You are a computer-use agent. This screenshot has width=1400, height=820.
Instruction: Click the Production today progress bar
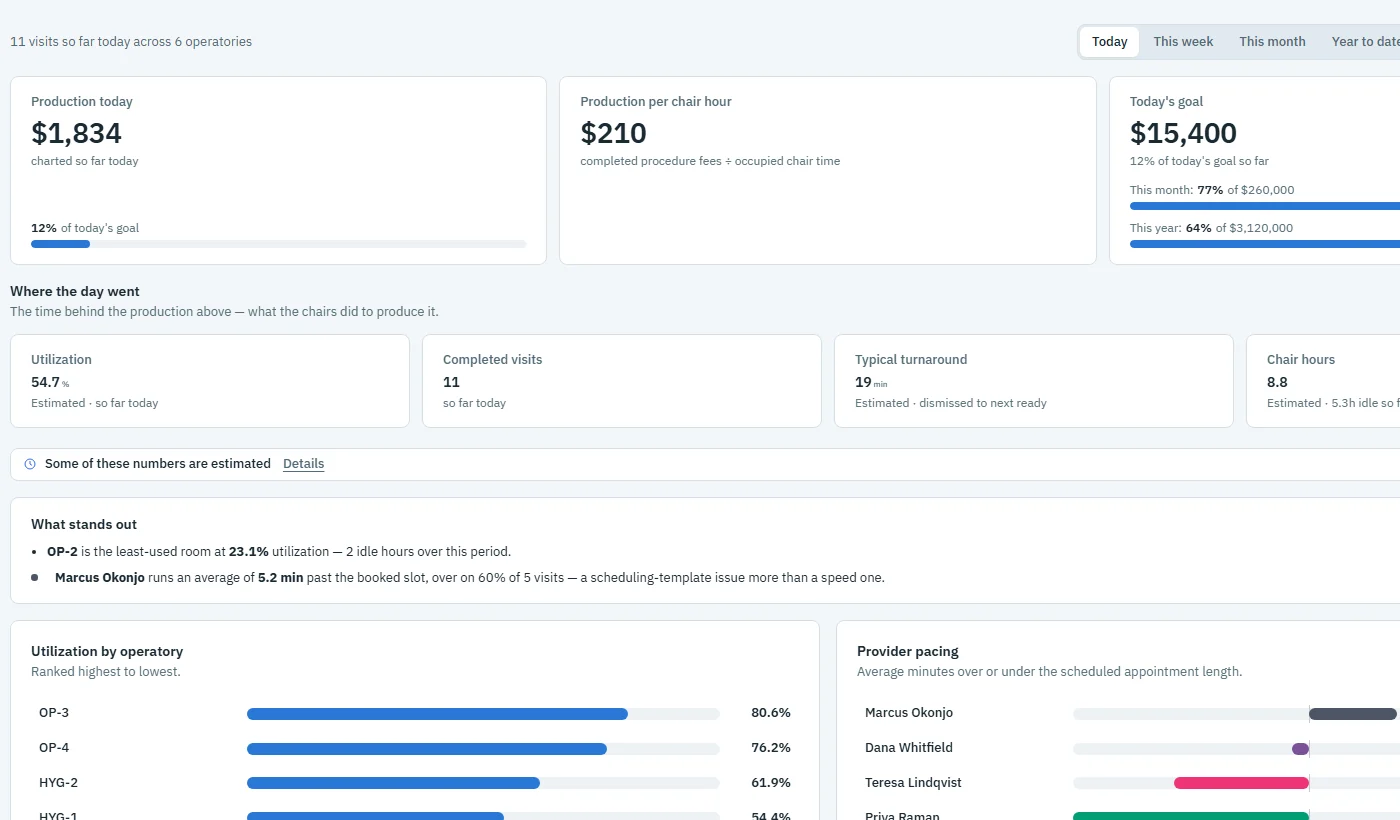tap(278, 244)
